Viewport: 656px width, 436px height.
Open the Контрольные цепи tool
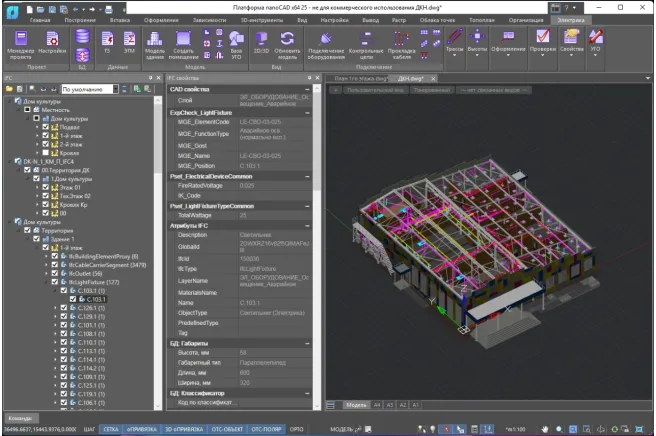pos(365,43)
